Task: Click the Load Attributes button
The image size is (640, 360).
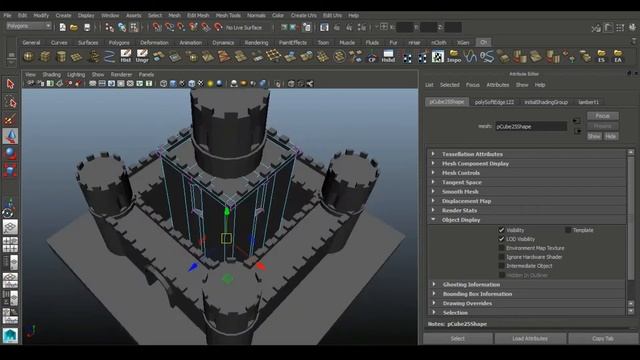Action: coord(530,339)
